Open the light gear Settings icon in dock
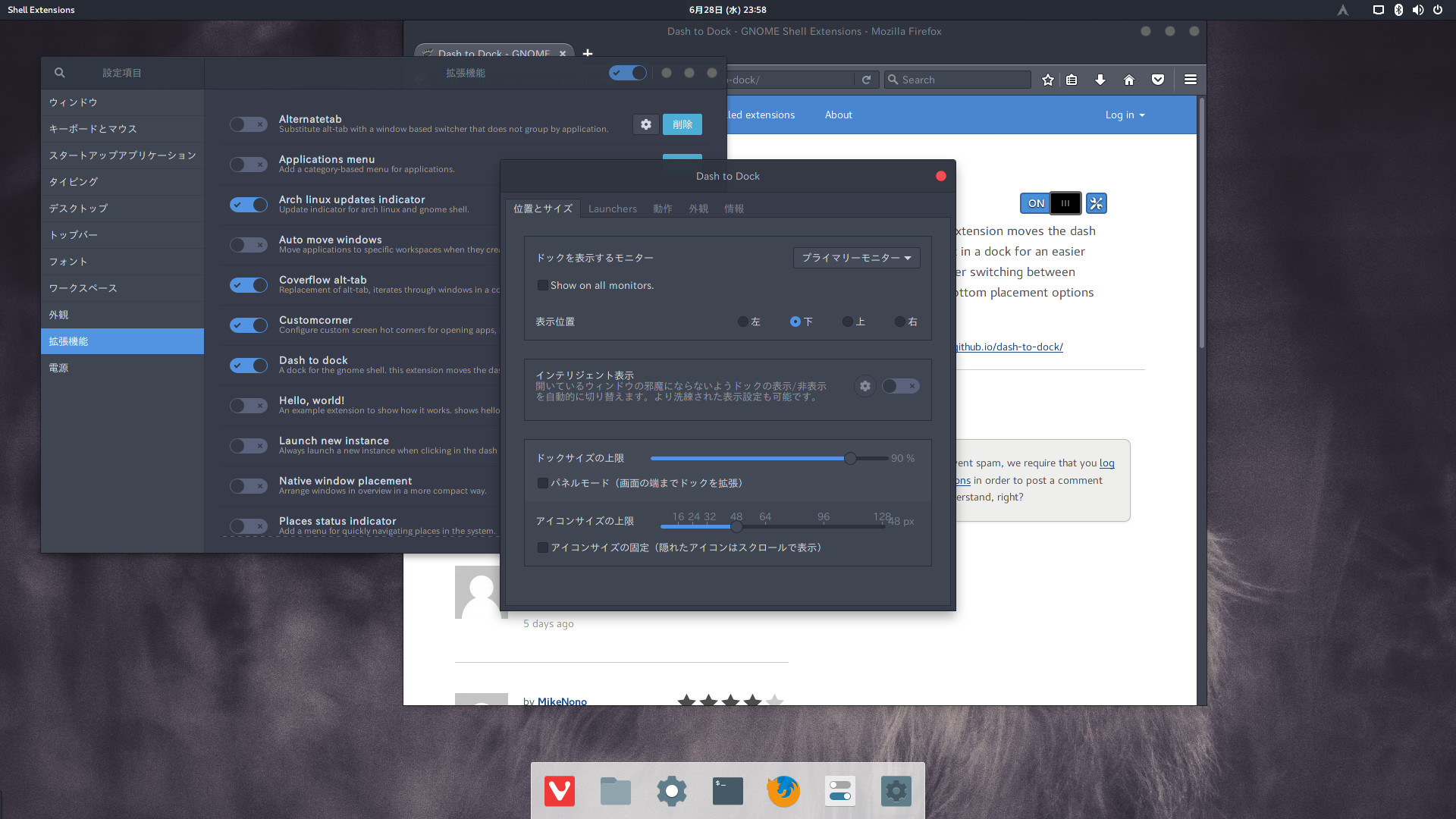This screenshot has height=819, width=1456. click(x=672, y=791)
